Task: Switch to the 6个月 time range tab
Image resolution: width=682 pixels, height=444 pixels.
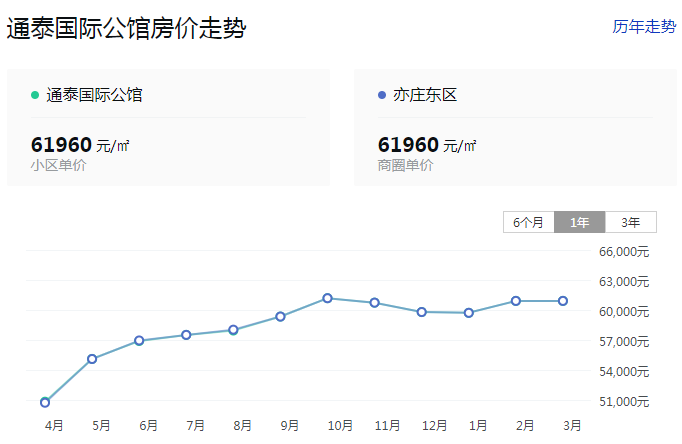Action: (x=528, y=222)
